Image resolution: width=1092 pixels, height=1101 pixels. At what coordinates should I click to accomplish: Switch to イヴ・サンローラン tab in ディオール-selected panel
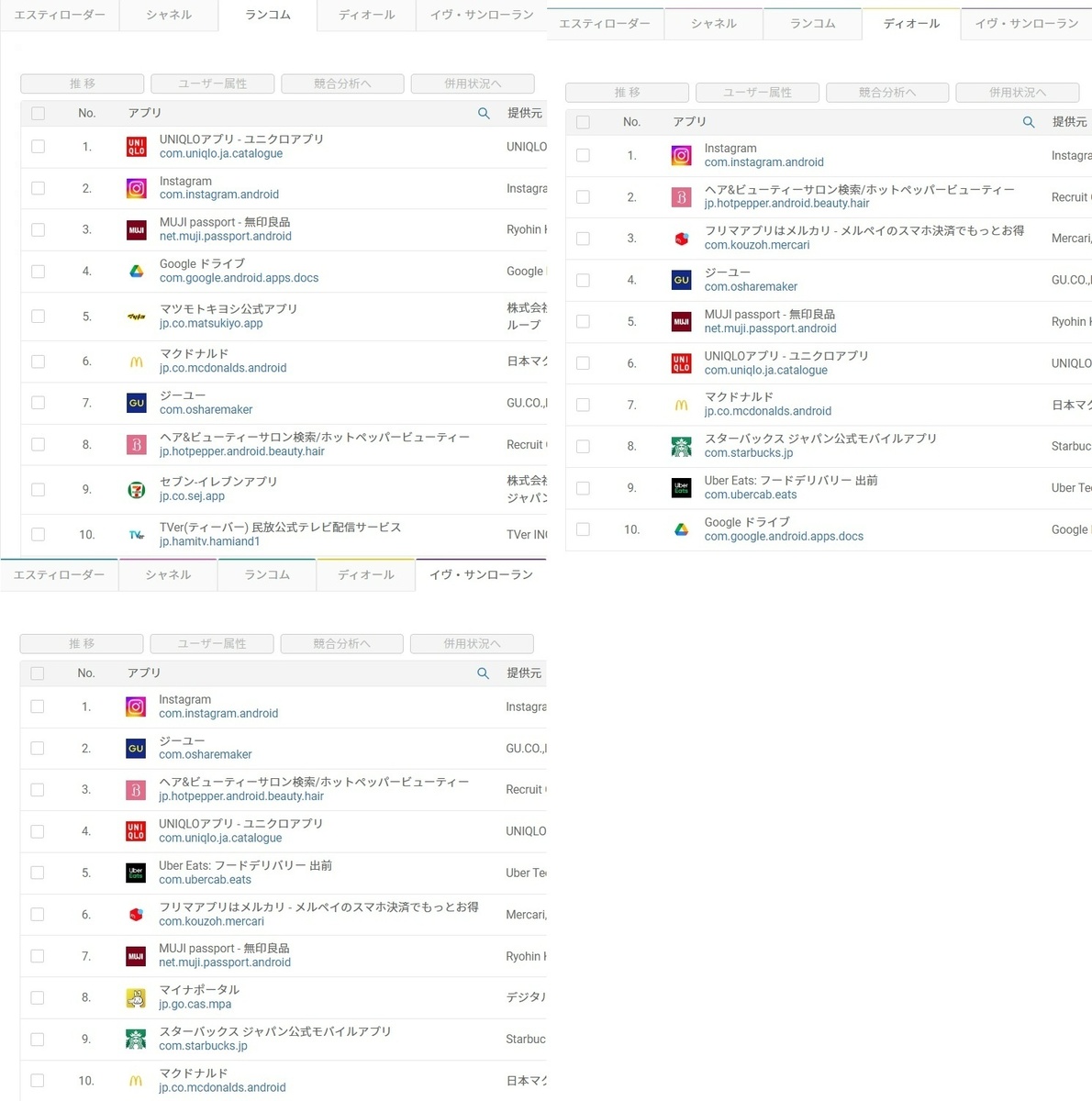coord(1027,24)
